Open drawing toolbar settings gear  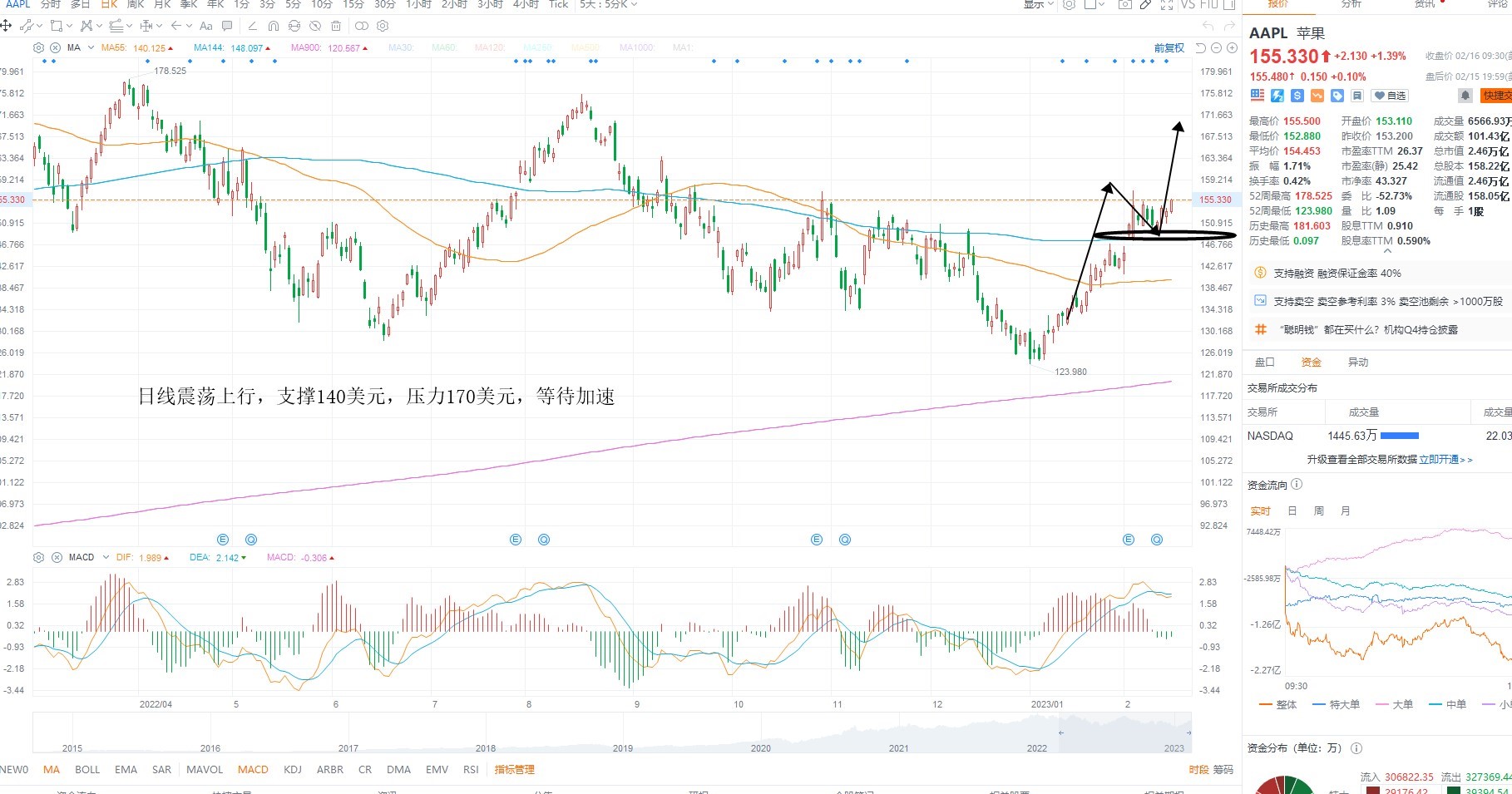[x=383, y=26]
